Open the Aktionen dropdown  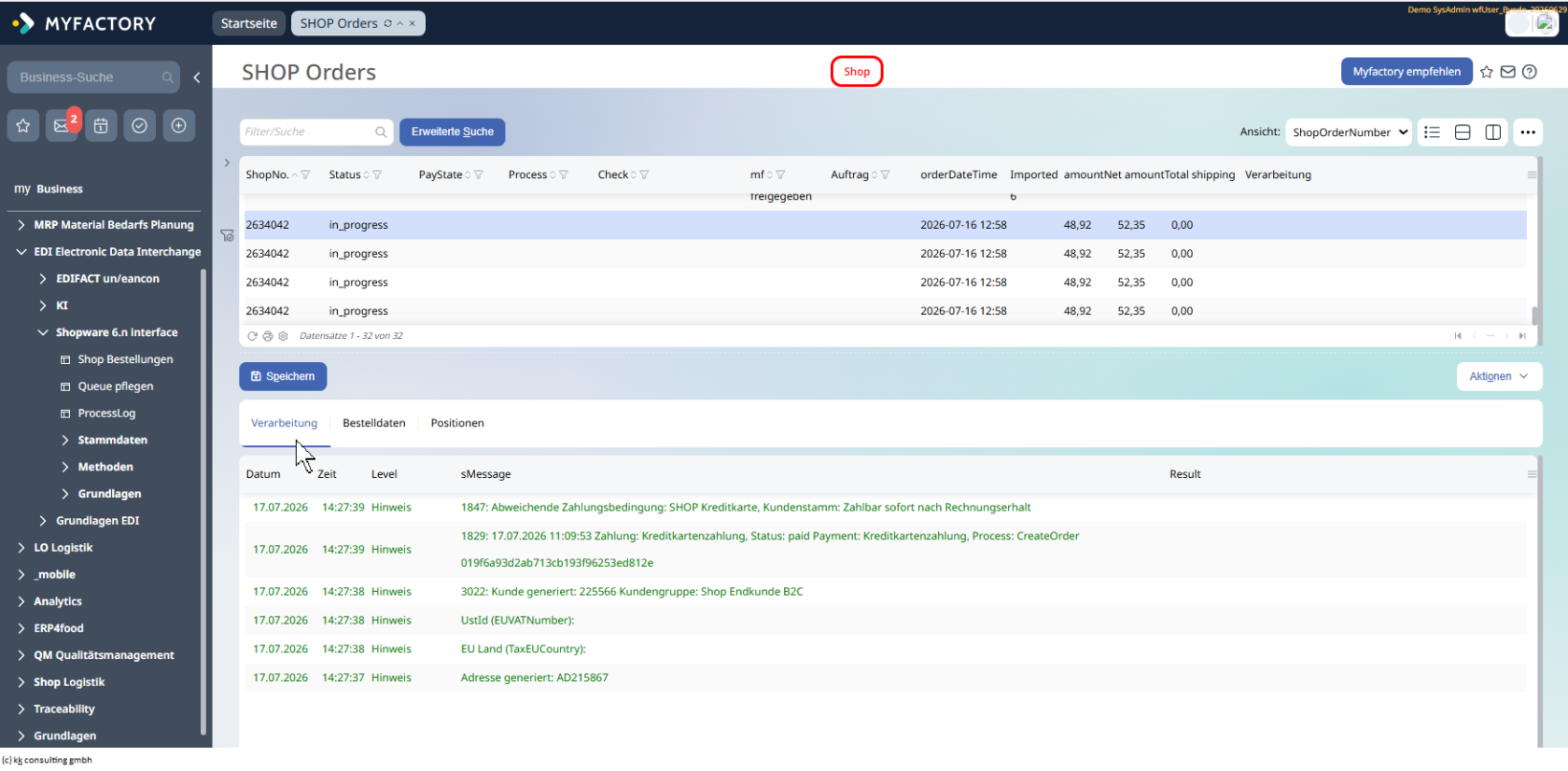pos(1499,376)
